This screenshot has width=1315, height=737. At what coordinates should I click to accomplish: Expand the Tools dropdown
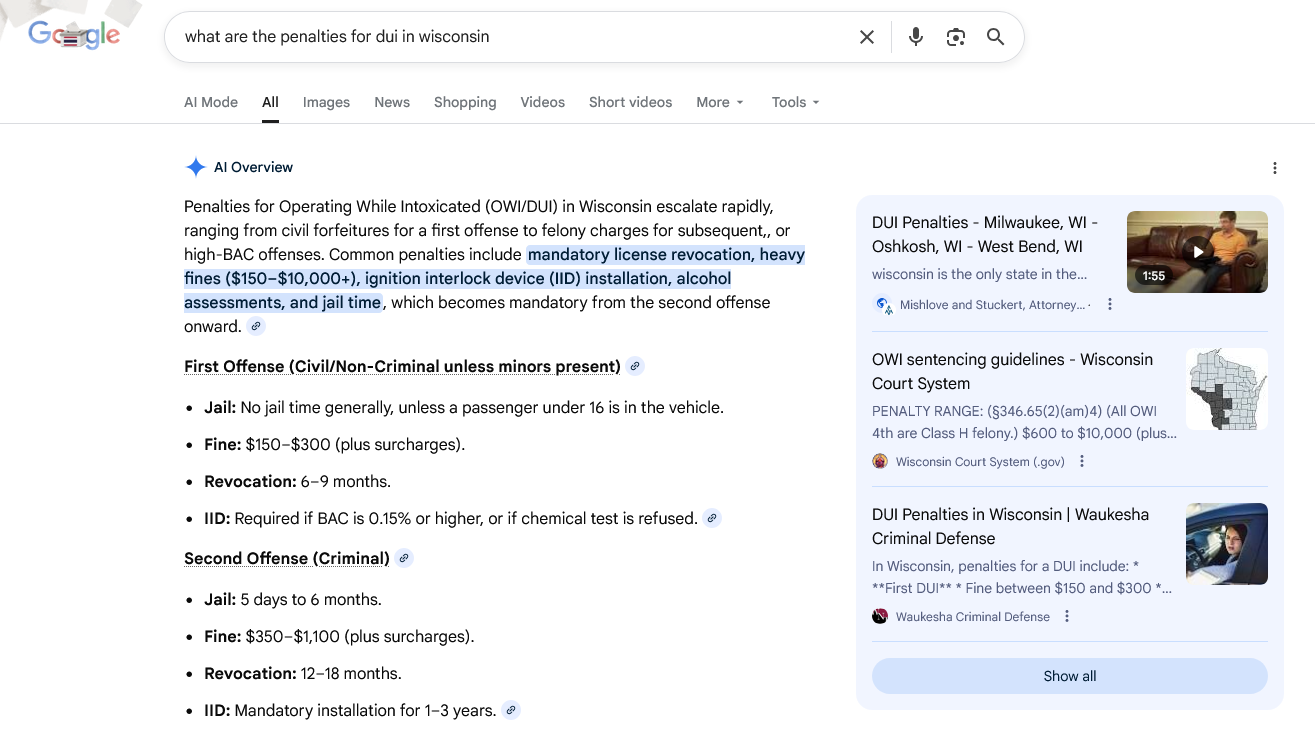point(795,102)
